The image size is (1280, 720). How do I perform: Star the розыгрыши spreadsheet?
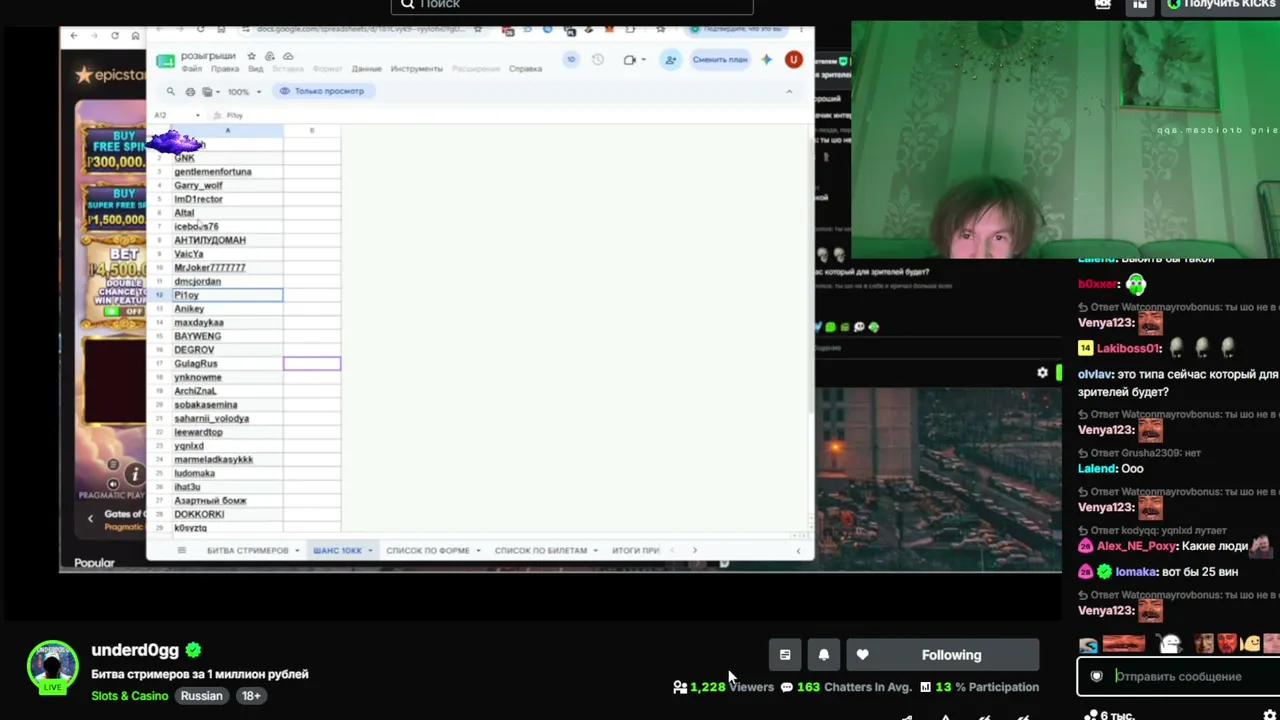click(x=252, y=56)
